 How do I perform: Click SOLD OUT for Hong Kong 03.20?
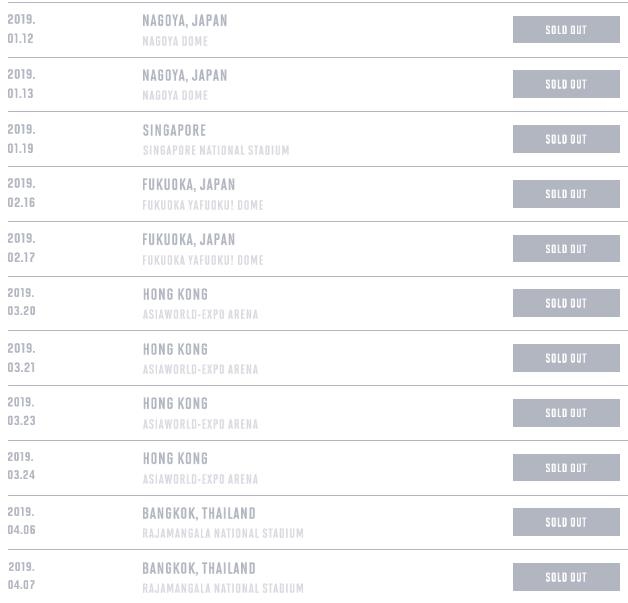click(x=566, y=303)
